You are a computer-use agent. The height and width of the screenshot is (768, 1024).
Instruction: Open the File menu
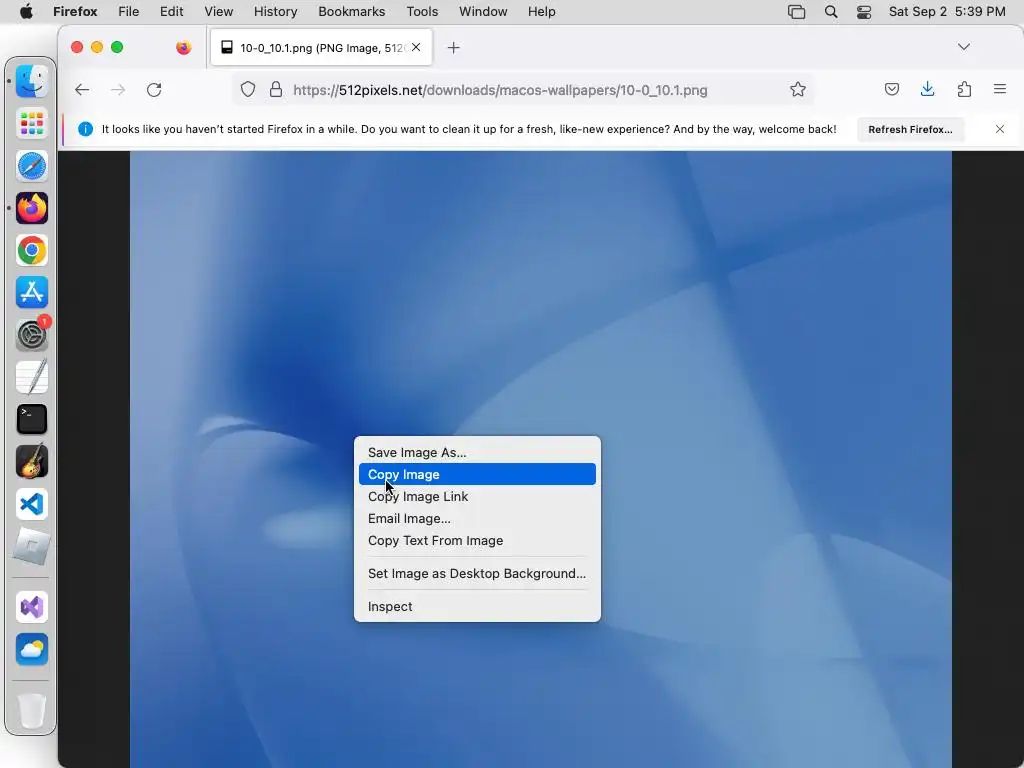(x=129, y=12)
